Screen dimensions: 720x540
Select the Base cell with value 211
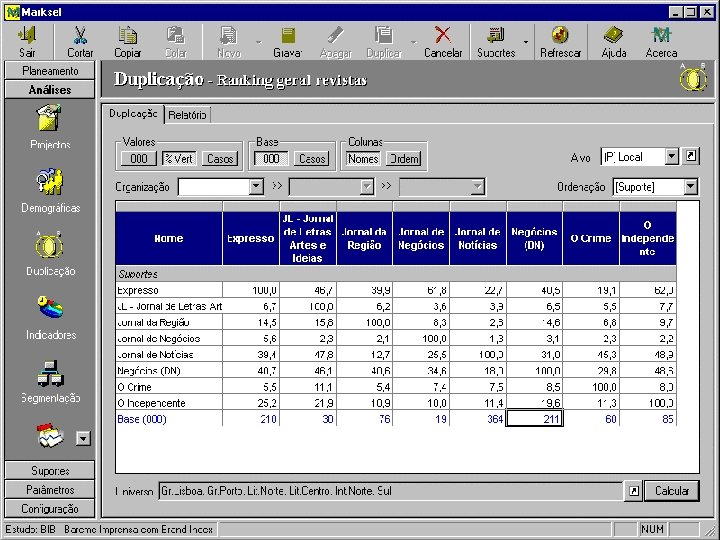(x=534, y=419)
